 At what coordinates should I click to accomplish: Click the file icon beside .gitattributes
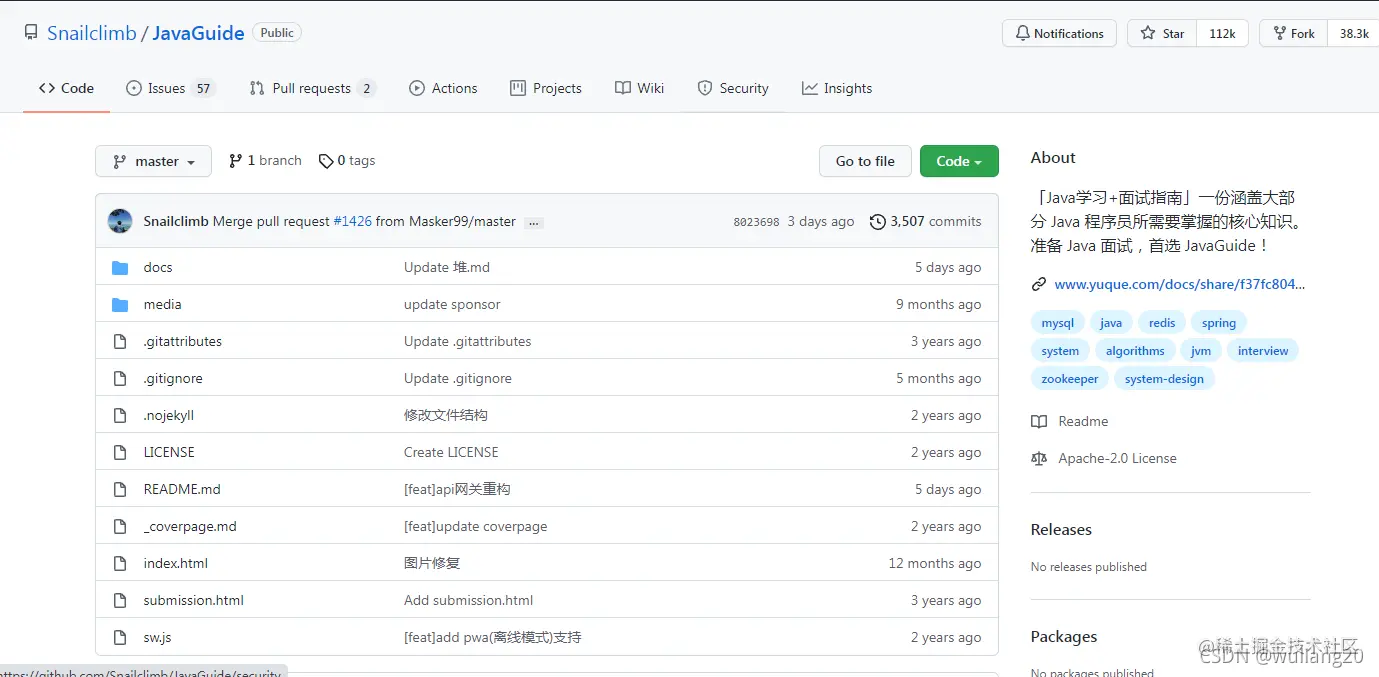tap(120, 341)
